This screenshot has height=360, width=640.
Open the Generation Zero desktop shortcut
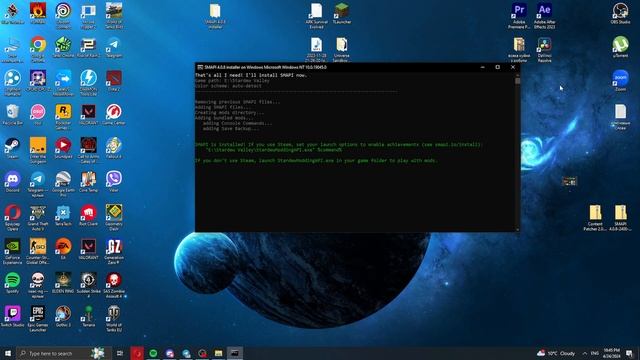pos(113,251)
